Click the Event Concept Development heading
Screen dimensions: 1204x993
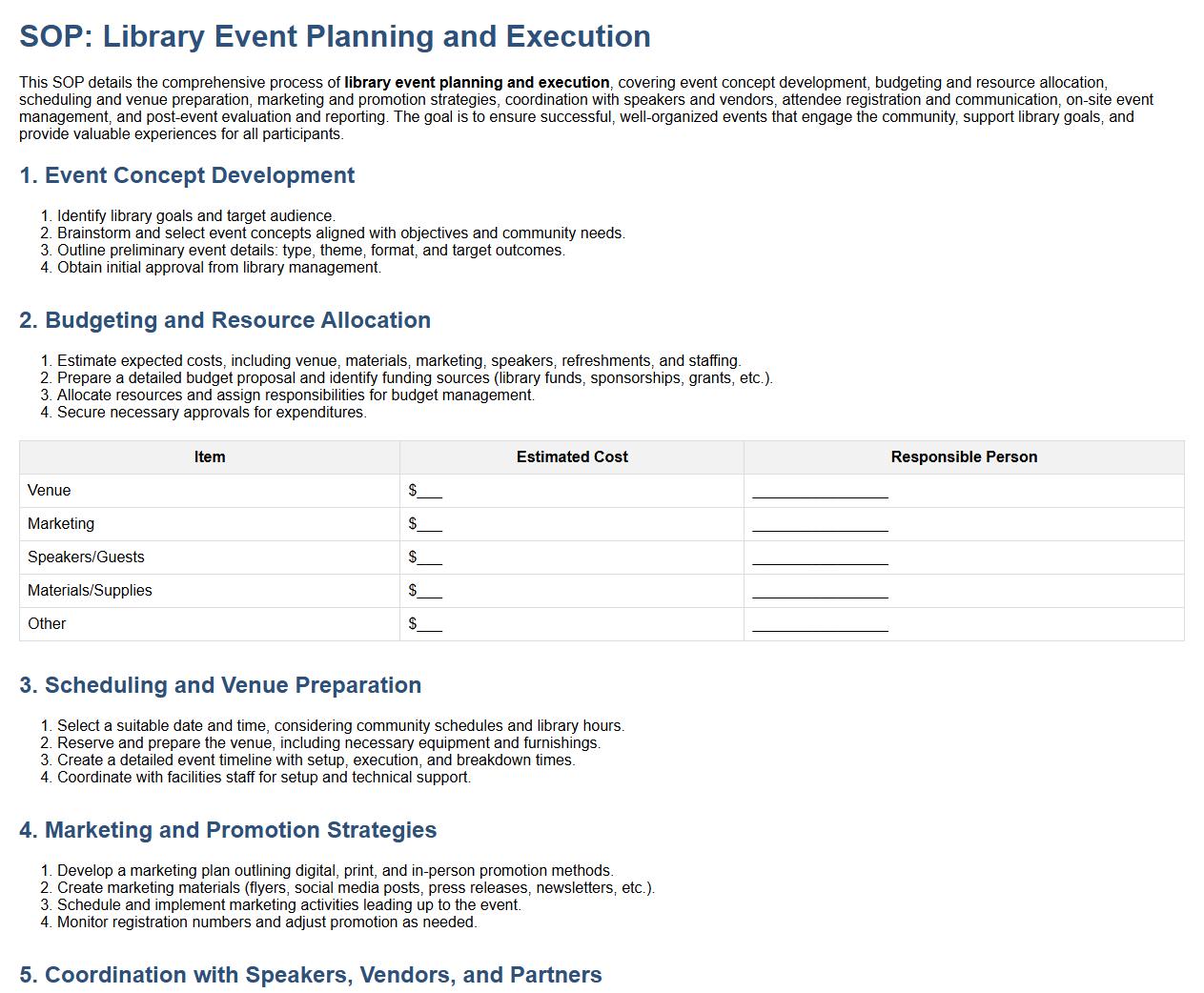coord(187,175)
